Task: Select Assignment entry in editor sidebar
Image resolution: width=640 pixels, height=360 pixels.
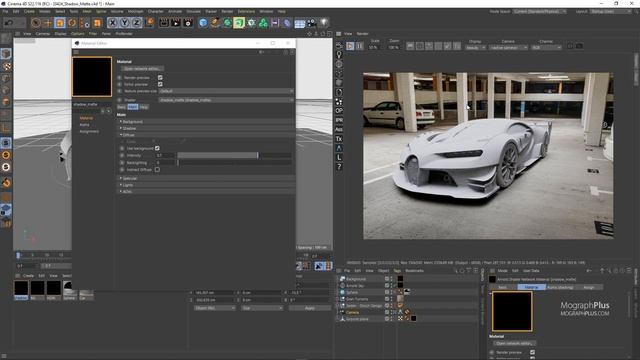Action: 89,131
